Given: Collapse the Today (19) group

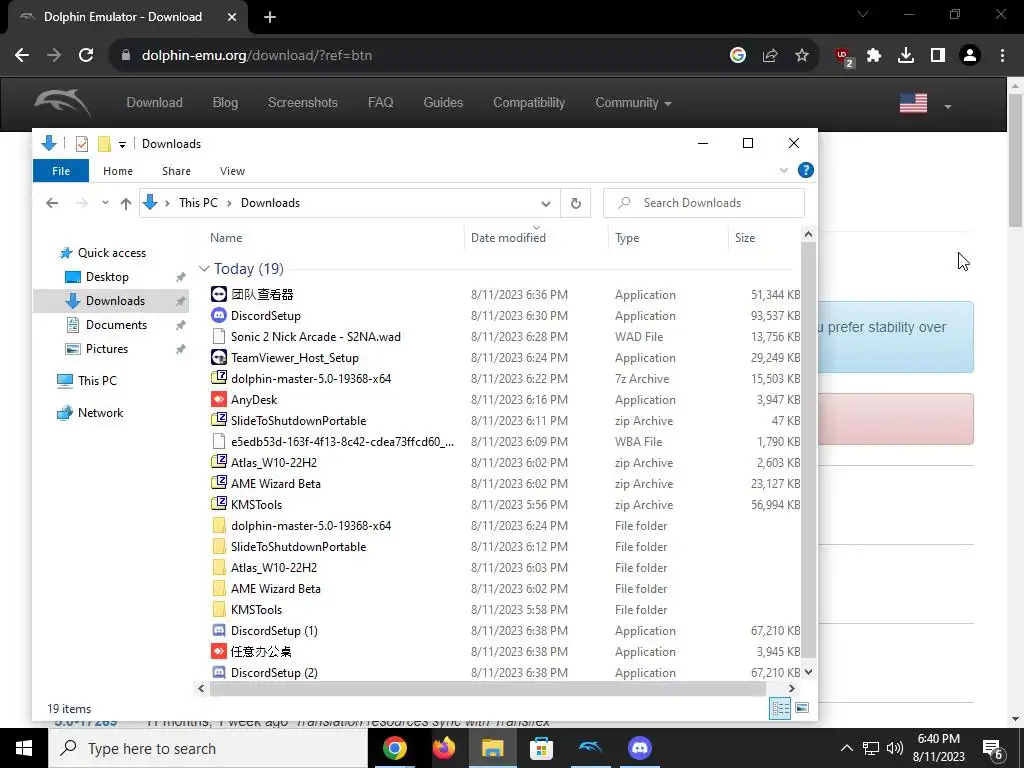Looking at the screenshot, I should (204, 269).
